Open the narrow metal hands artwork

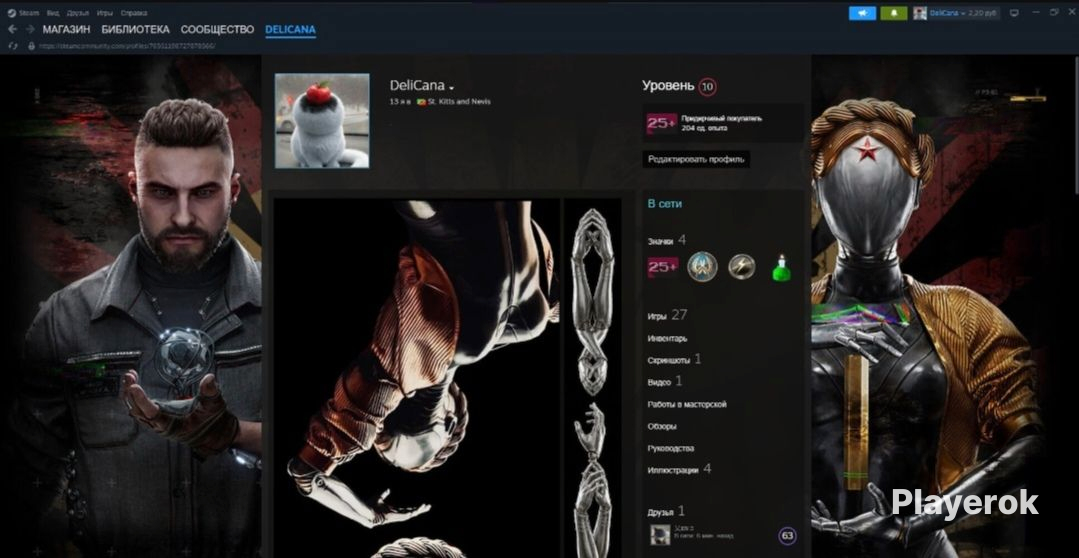(x=592, y=378)
